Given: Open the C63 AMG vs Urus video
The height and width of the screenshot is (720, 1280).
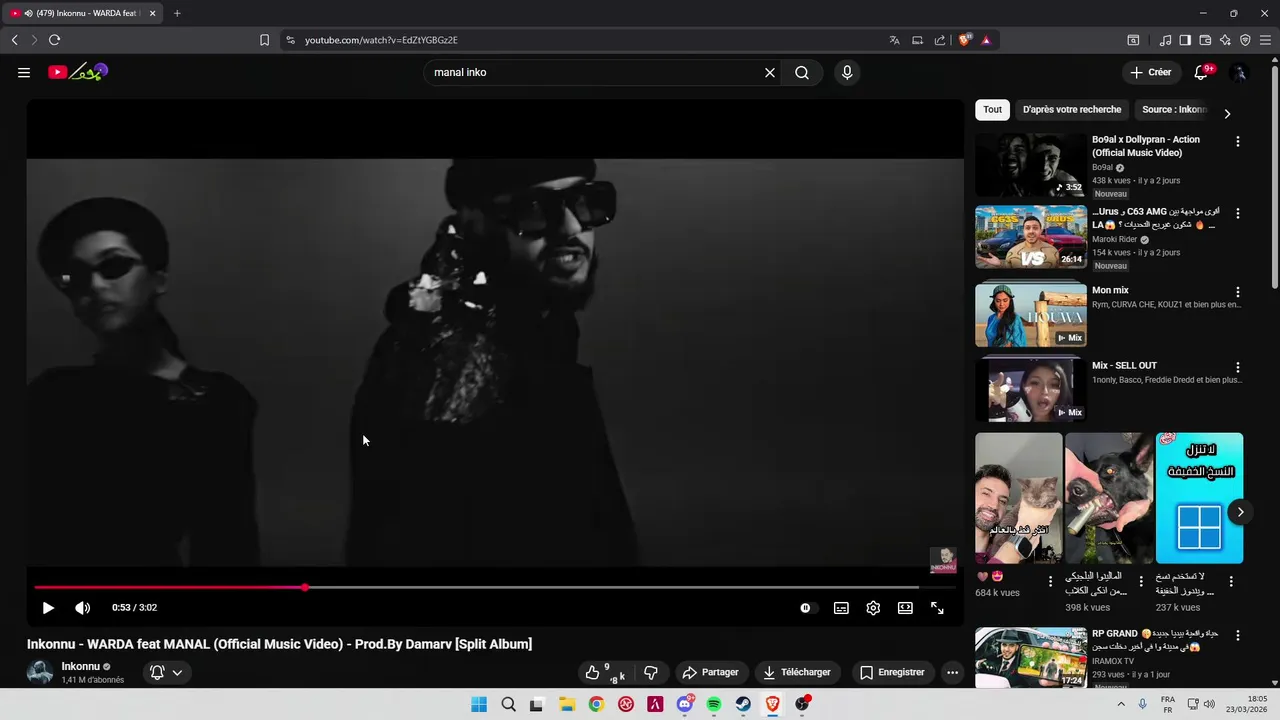Looking at the screenshot, I should click(x=1031, y=237).
